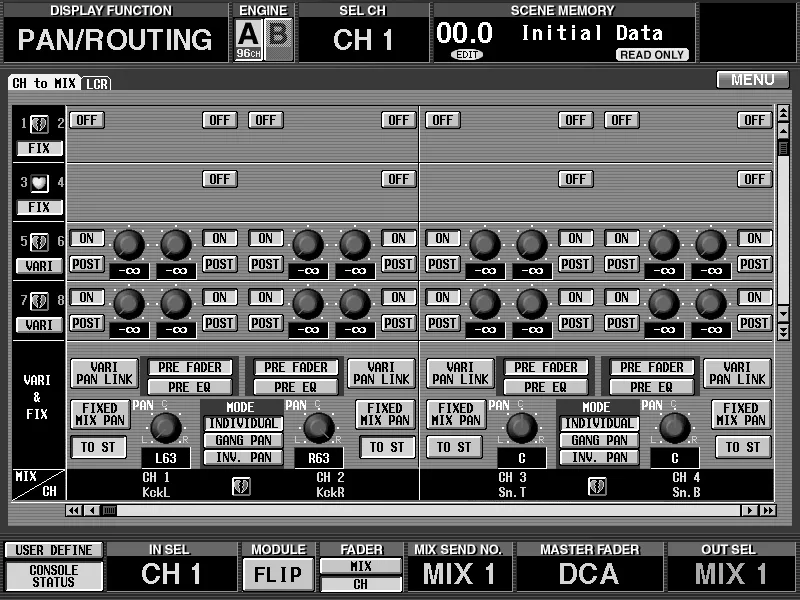
Task: Toggle the MIX 7/8 pair heart icon
Action: click(39, 301)
